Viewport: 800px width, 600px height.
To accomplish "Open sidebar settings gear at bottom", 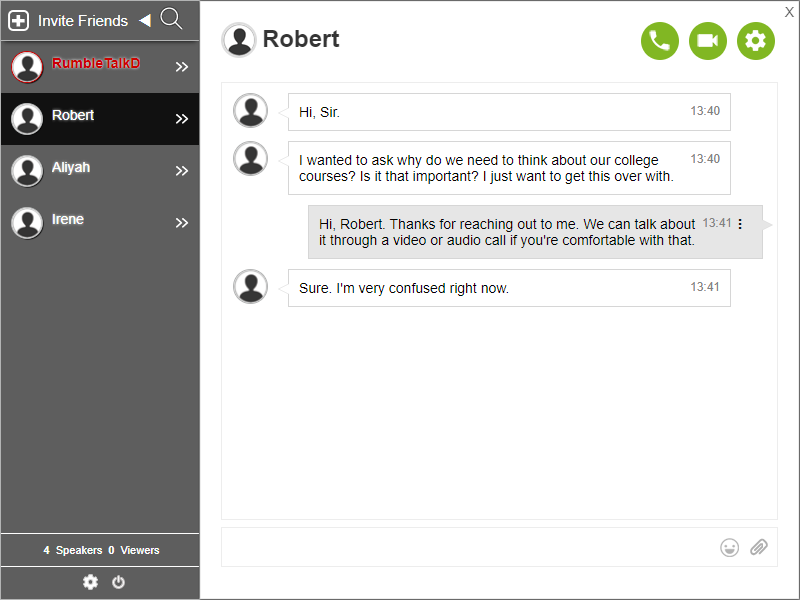I will 90,582.
